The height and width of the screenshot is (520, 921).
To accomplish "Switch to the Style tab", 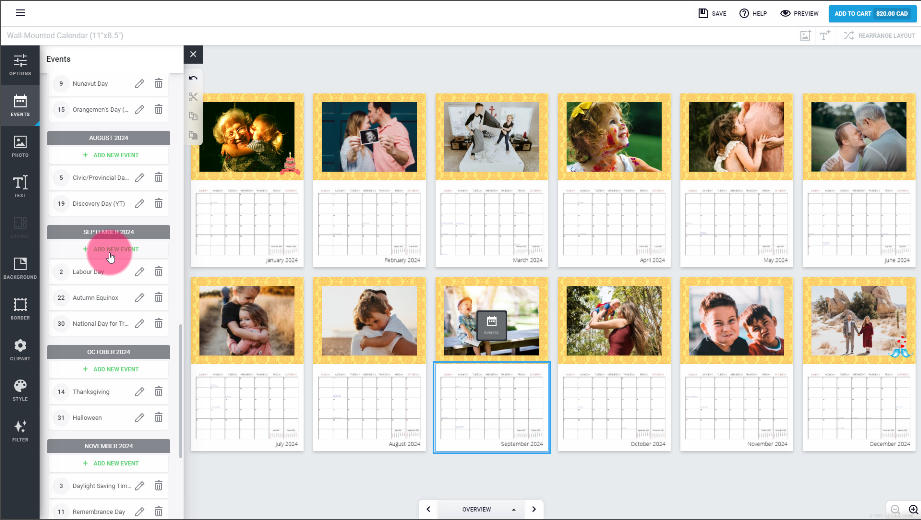I will tap(20, 389).
